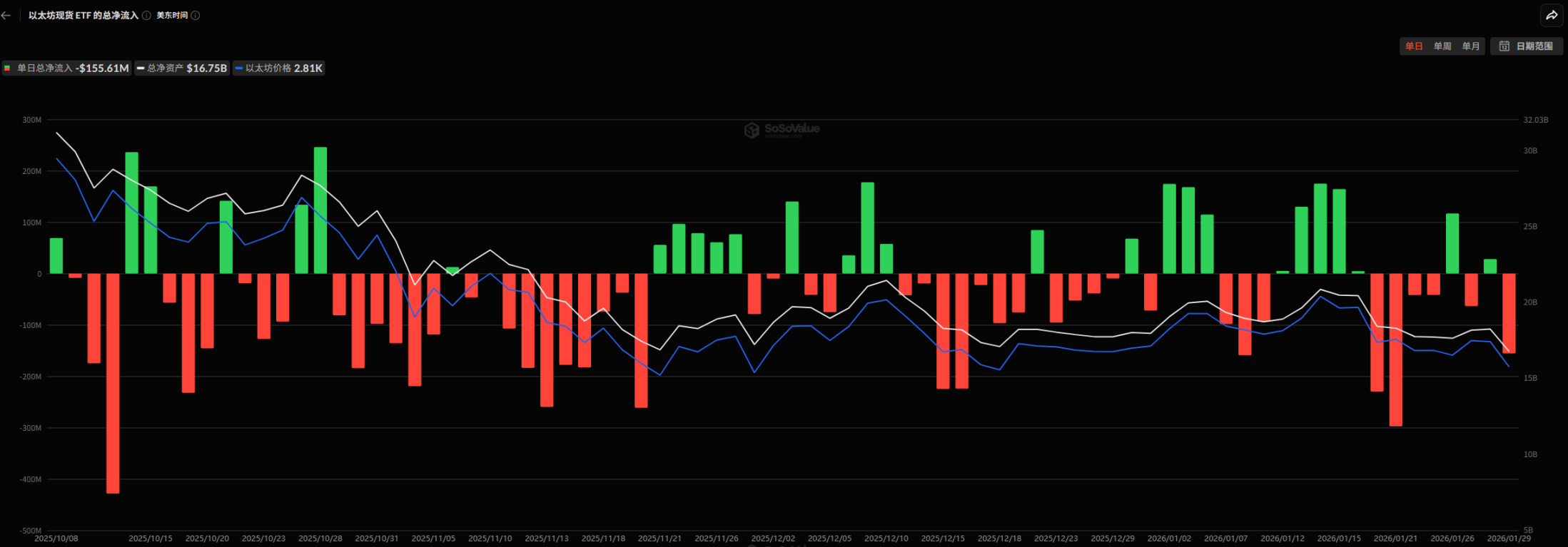
Task: Click the red bar nearing -300M in January 2026
Action: [x=1395, y=349]
